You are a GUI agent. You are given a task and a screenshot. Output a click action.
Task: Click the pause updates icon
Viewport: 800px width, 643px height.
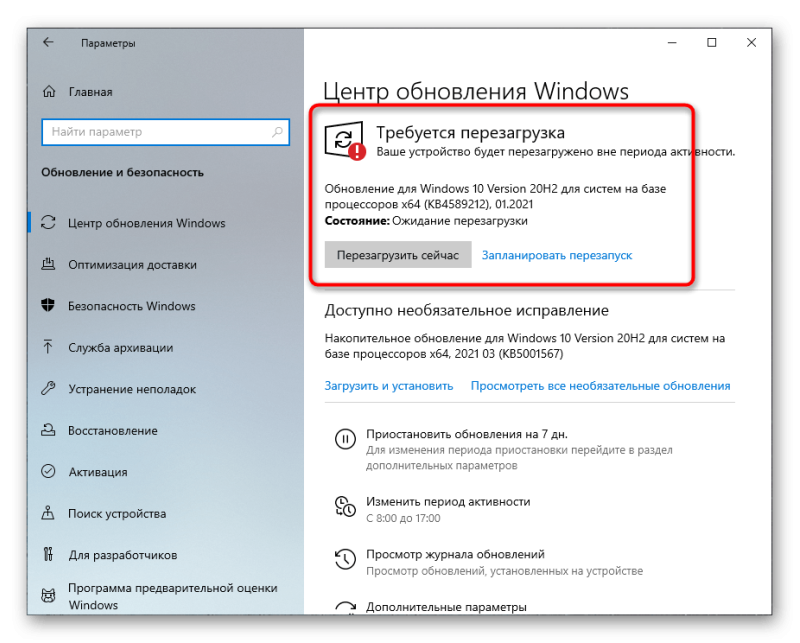[345, 439]
